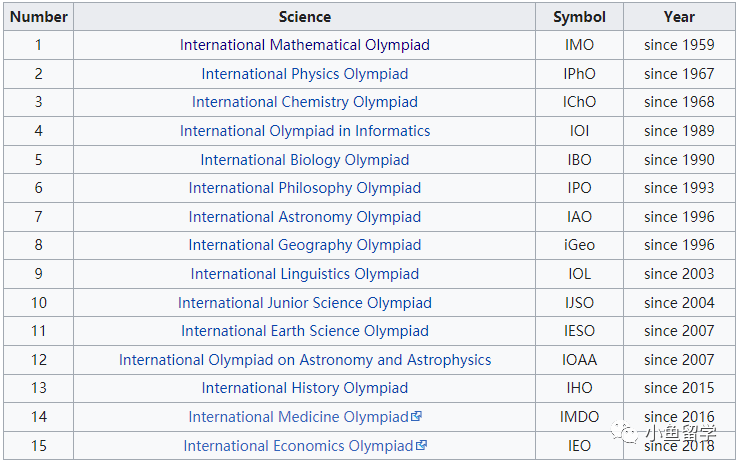Click International Earth Science Olympiad link
Viewport: 740px width, 465px height.
click(305, 331)
